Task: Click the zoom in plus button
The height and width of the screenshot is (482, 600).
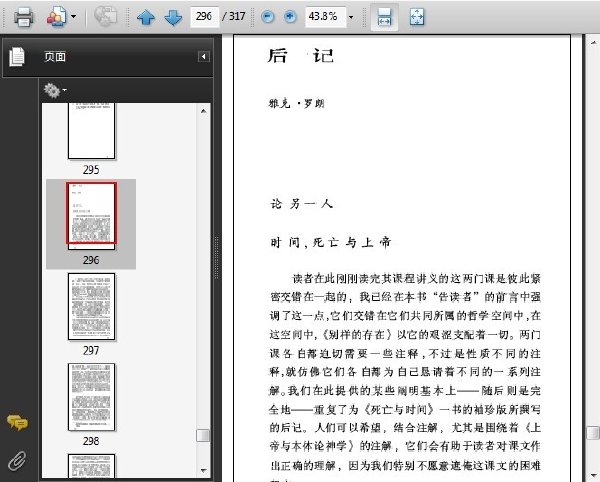Action: [290, 17]
